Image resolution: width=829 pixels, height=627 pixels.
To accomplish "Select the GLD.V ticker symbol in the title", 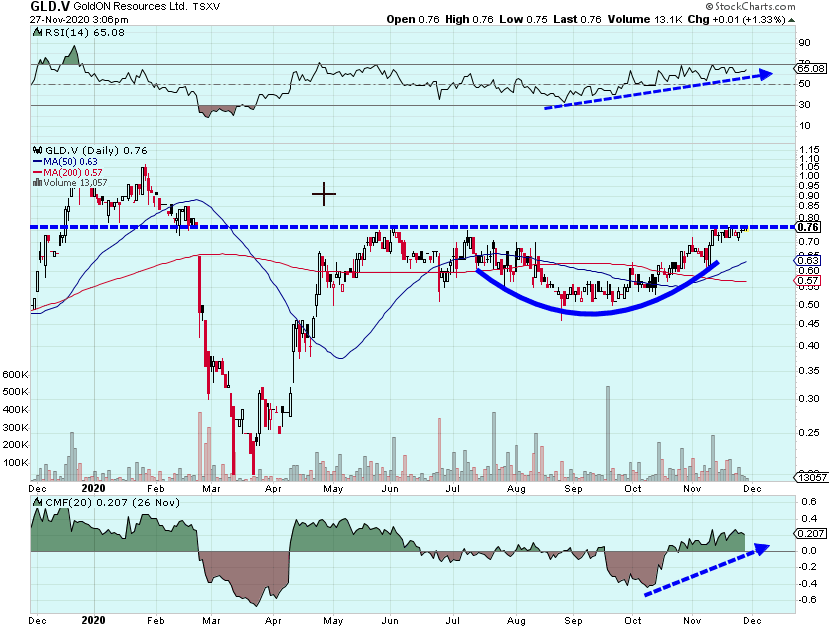I will [49, 6].
